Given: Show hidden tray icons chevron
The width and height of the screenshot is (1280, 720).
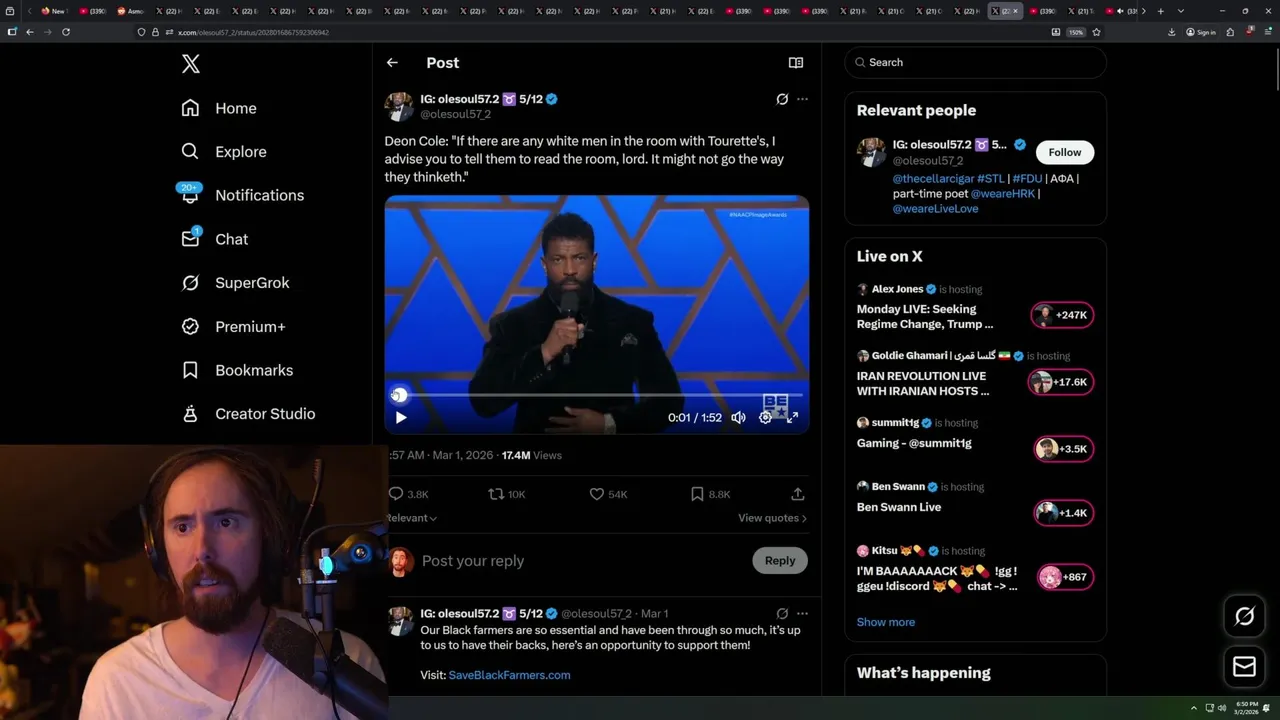Looking at the screenshot, I should pyautogui.click(x=1193, y=708).
